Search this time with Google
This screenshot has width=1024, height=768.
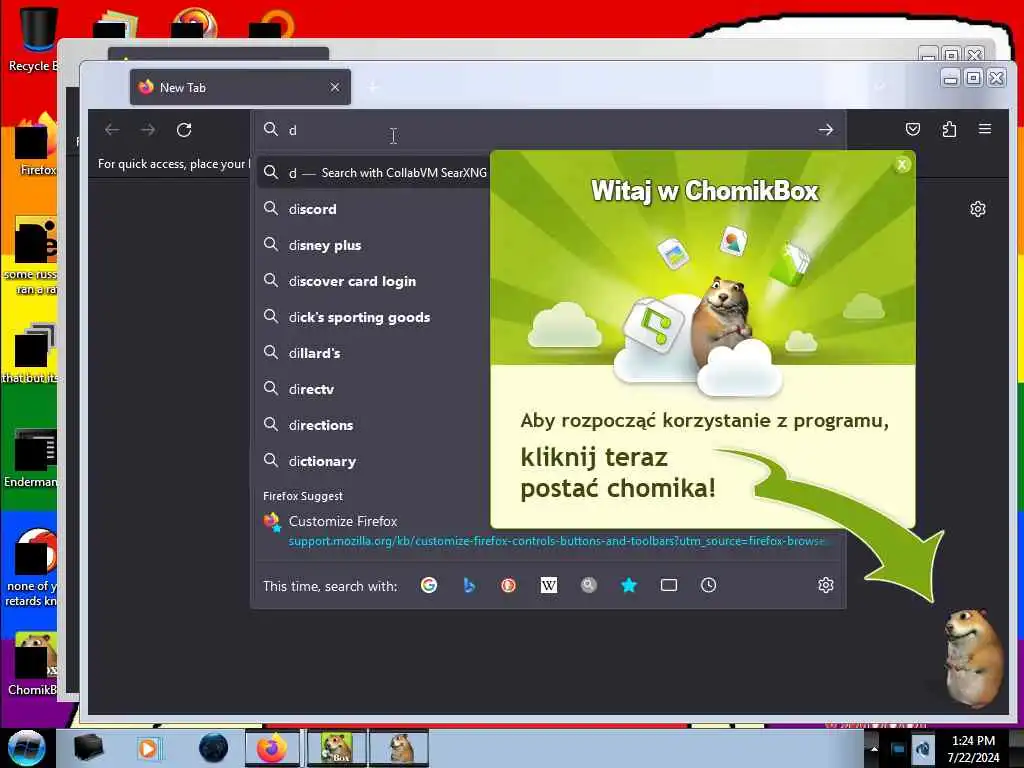(429, 585)
